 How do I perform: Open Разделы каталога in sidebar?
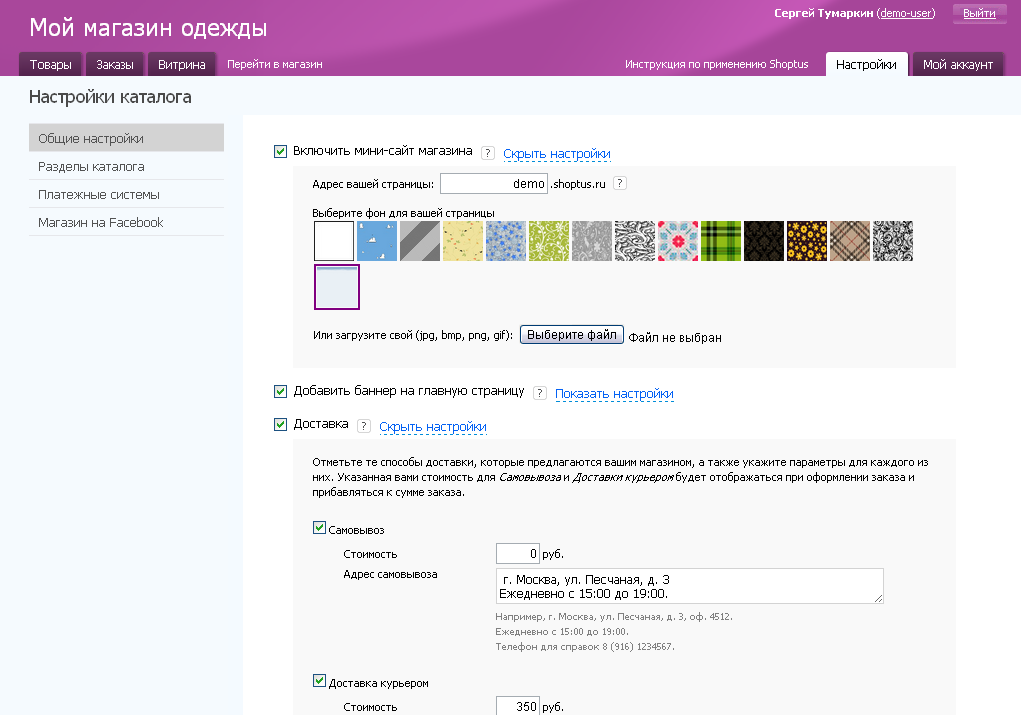[126, 167]
